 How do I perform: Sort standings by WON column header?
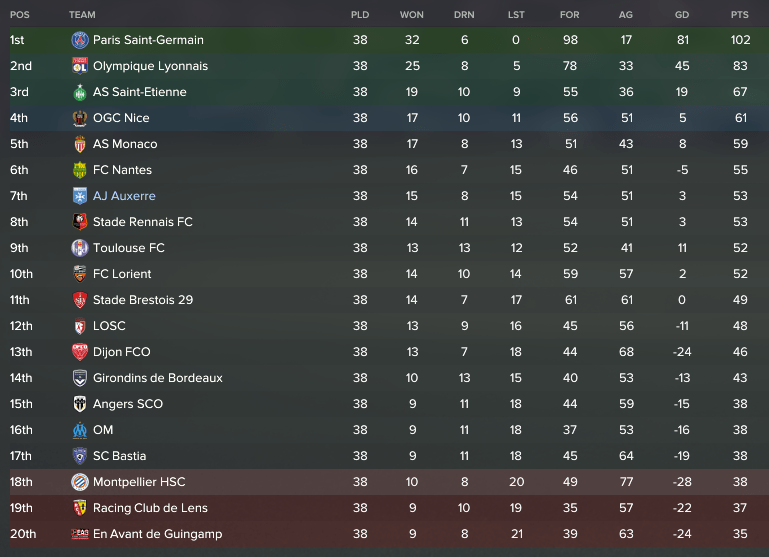411,15
